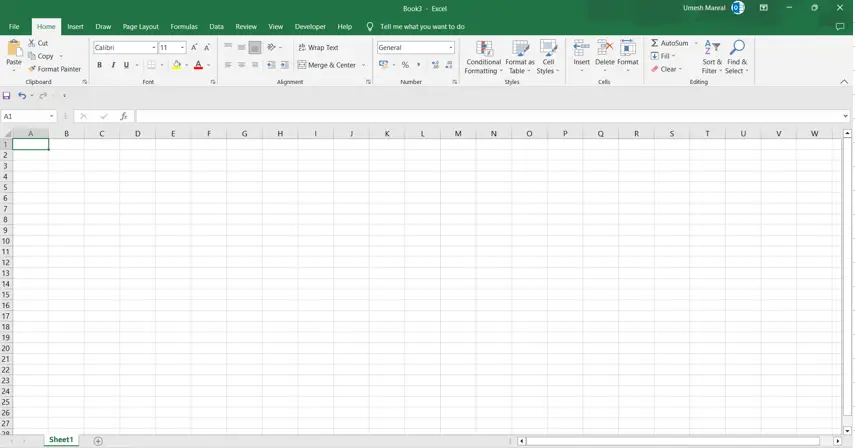The height and width of the screenshot is (448, 855).
Task: Switch to the Insert tab
Action: [x=75, y=26]
